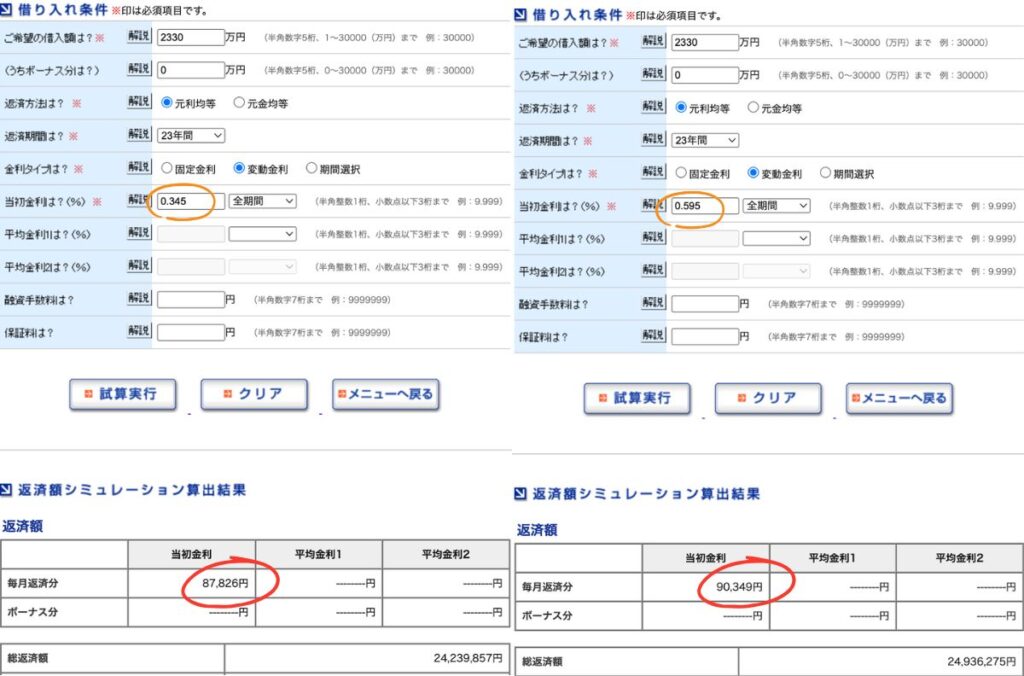Viewport: 1024px width, 676px height.
Task: Click right 借入額 field showing 2330
Action: pyautogui.click(x=705, y=42)
